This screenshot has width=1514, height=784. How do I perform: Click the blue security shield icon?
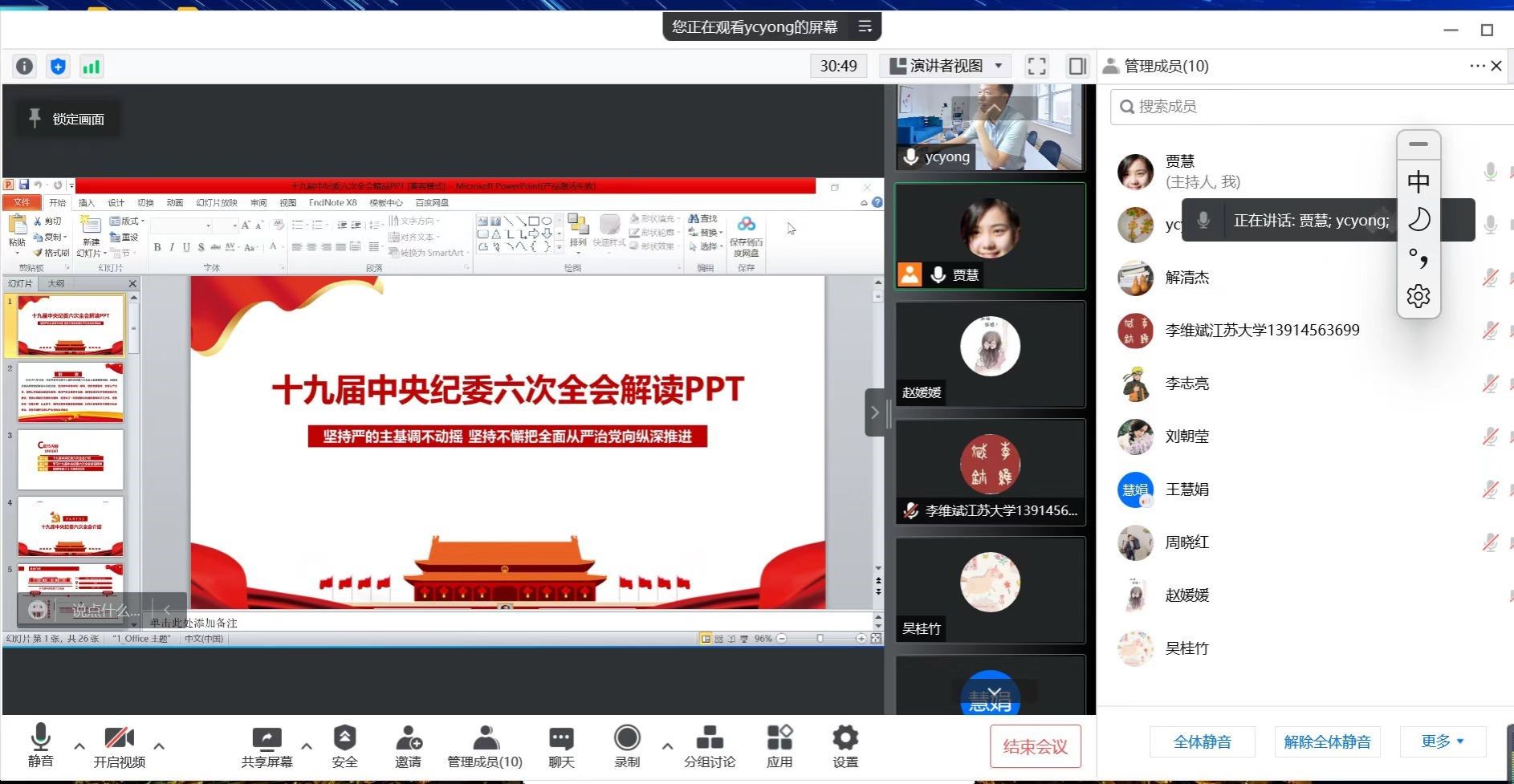point(58,67)
